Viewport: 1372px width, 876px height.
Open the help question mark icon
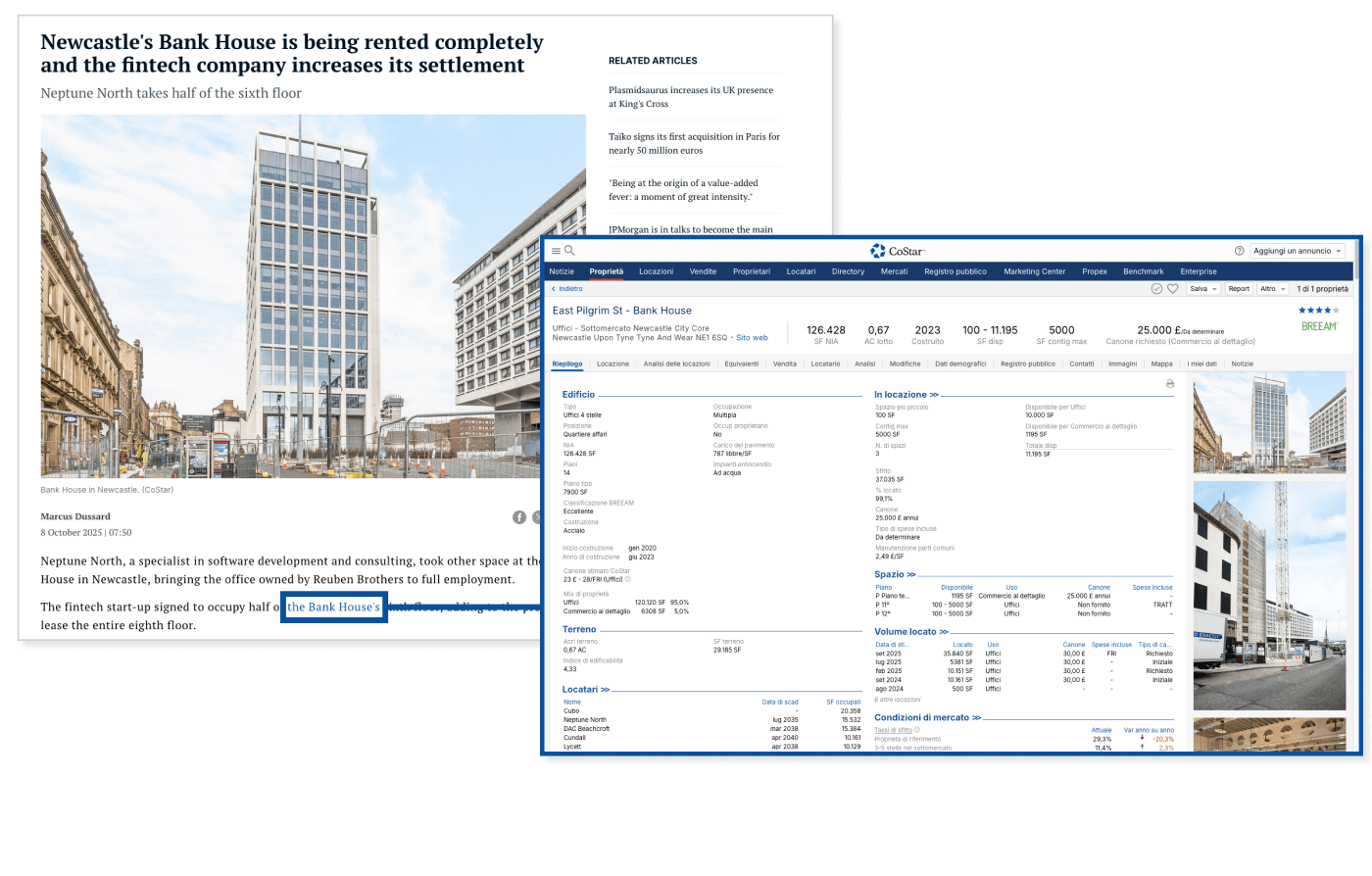[1239, 251]
